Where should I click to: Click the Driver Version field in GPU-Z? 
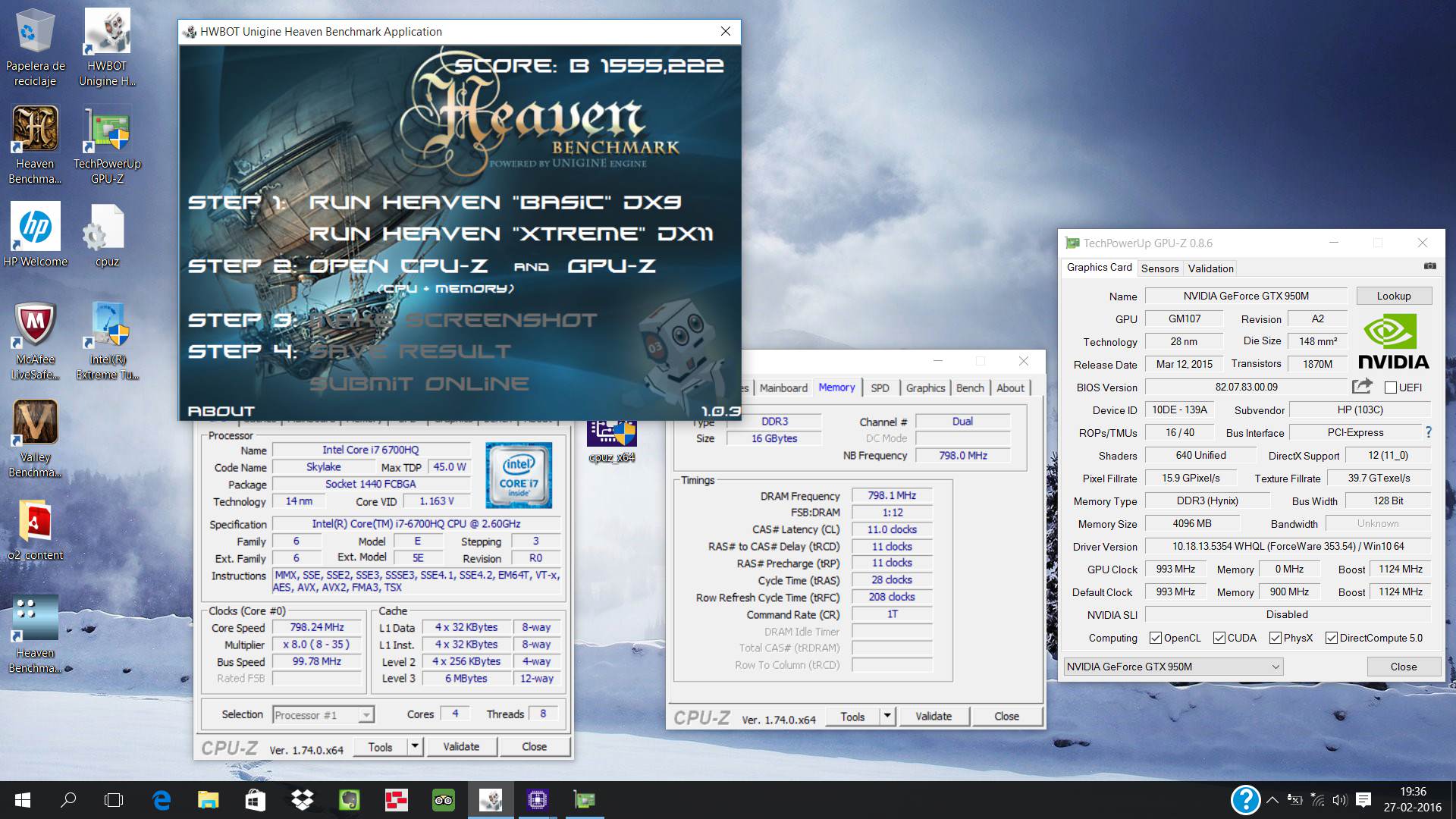click(x=1288, y=546)
